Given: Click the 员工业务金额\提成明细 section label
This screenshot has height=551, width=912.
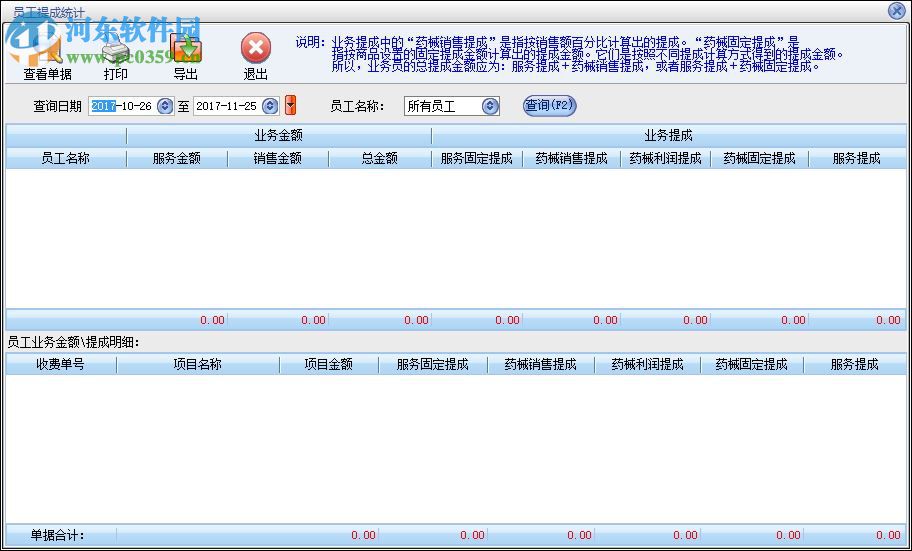Looking at the screenshot, I should pos(74,342).
